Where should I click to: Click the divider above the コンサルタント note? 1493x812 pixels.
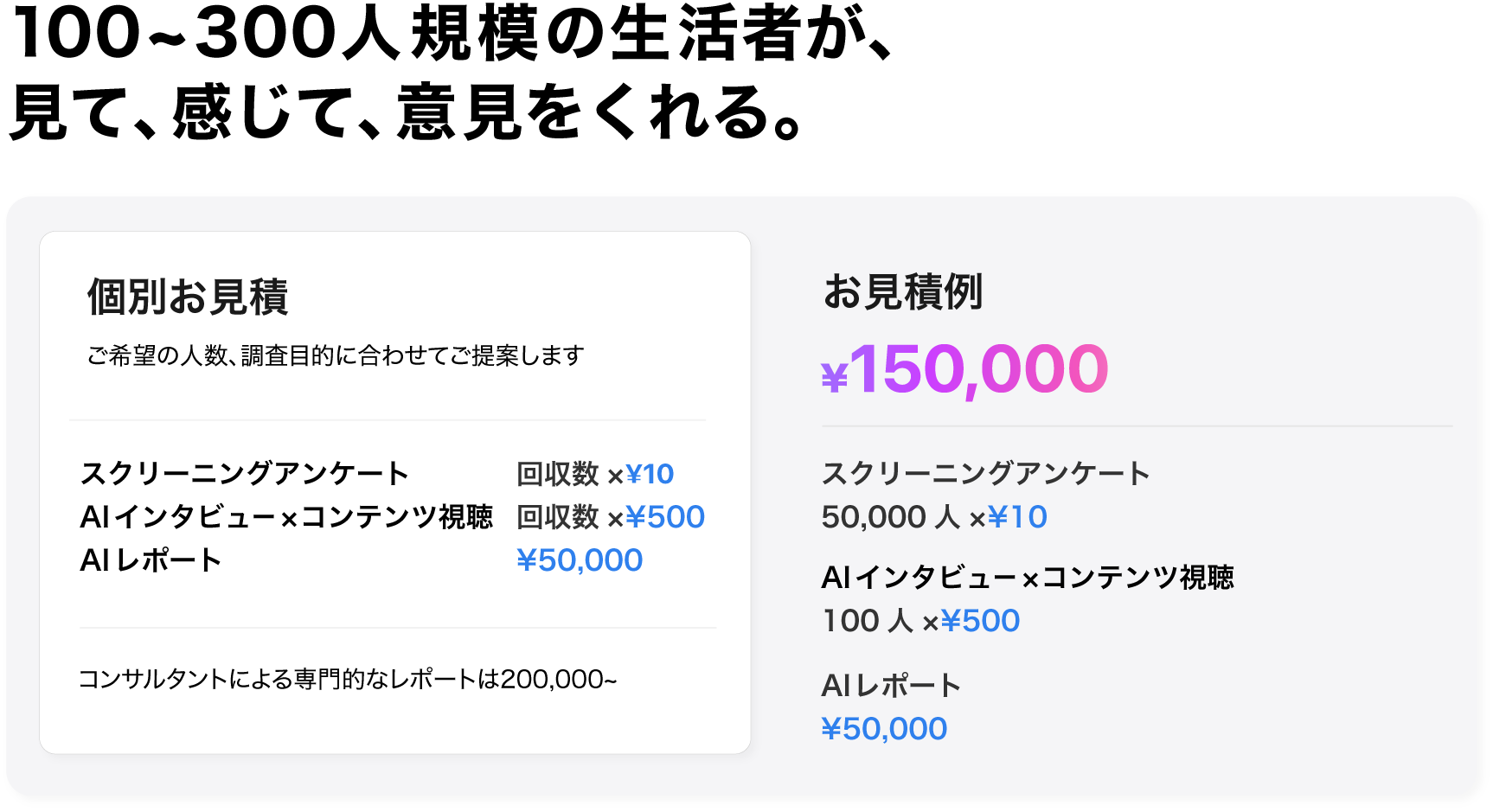click(398, 628)
